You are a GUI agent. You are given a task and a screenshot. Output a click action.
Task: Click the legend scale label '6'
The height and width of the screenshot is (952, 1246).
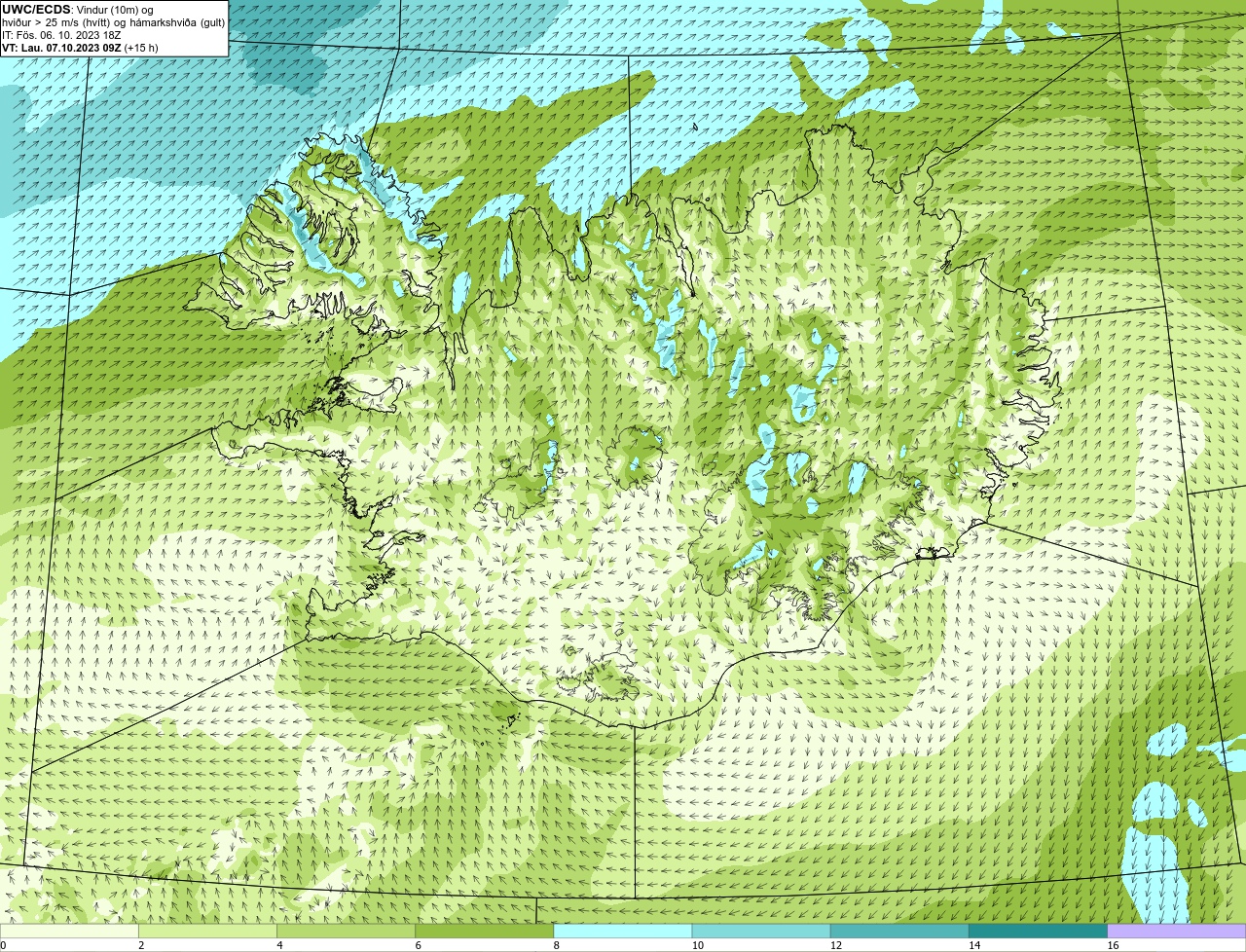pyautogui.click(x=418, y=945)
